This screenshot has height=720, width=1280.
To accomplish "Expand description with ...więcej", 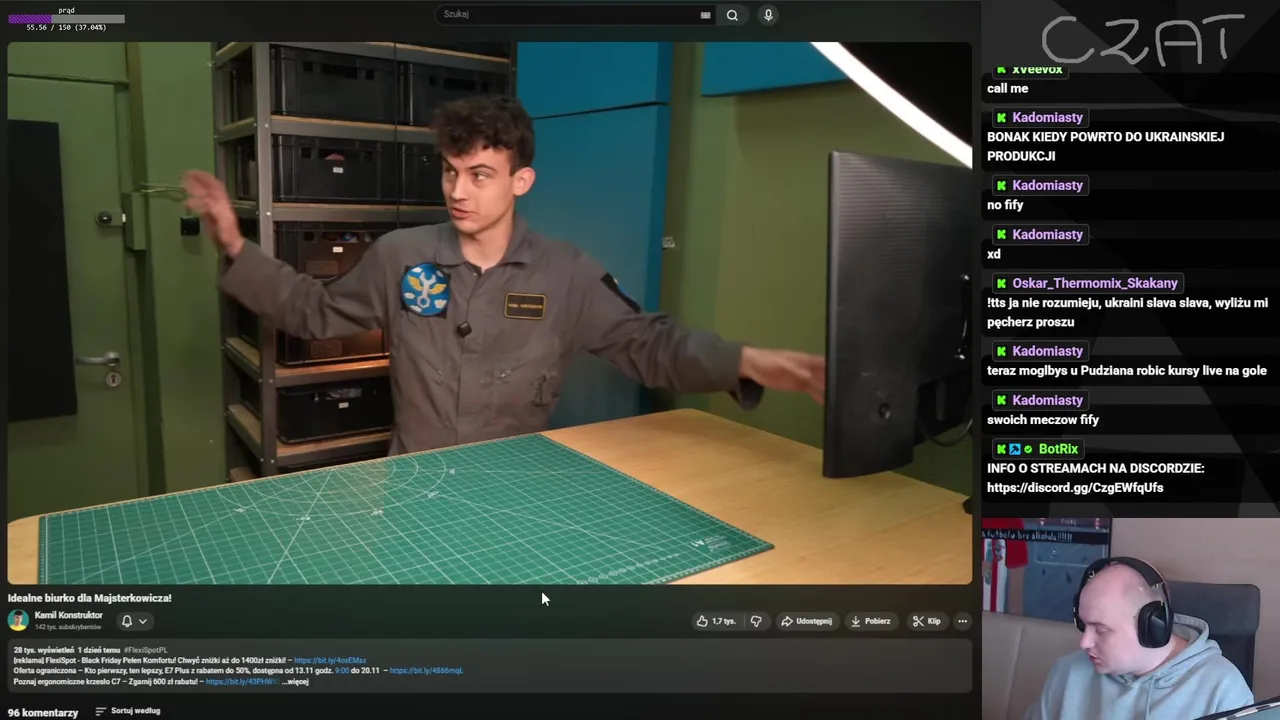I will 295,682.
